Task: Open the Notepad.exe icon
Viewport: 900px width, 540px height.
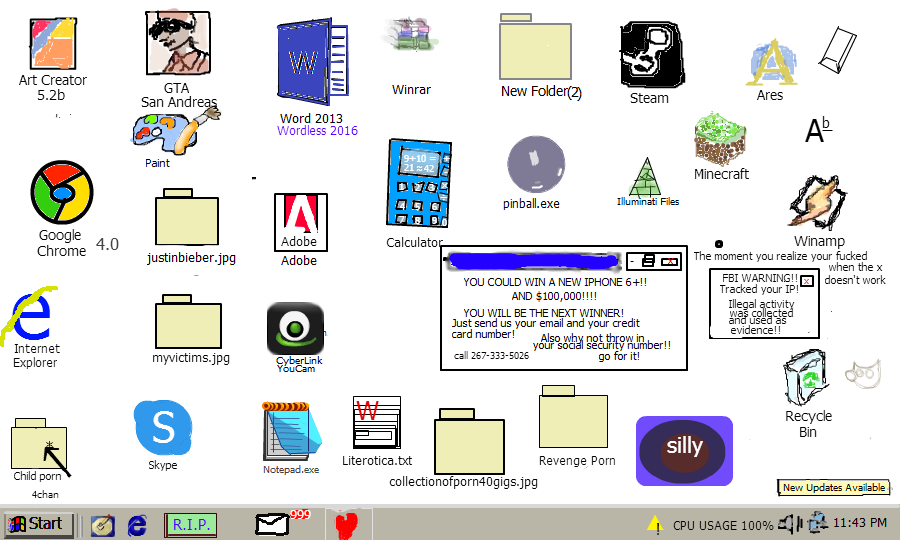Action: (x=291, y=431)
